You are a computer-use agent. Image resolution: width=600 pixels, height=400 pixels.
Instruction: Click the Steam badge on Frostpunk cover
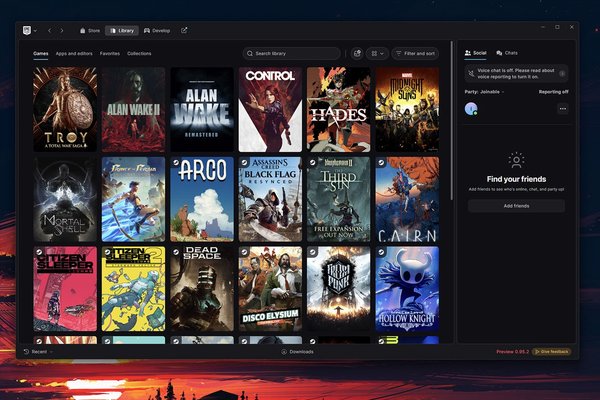313,252
